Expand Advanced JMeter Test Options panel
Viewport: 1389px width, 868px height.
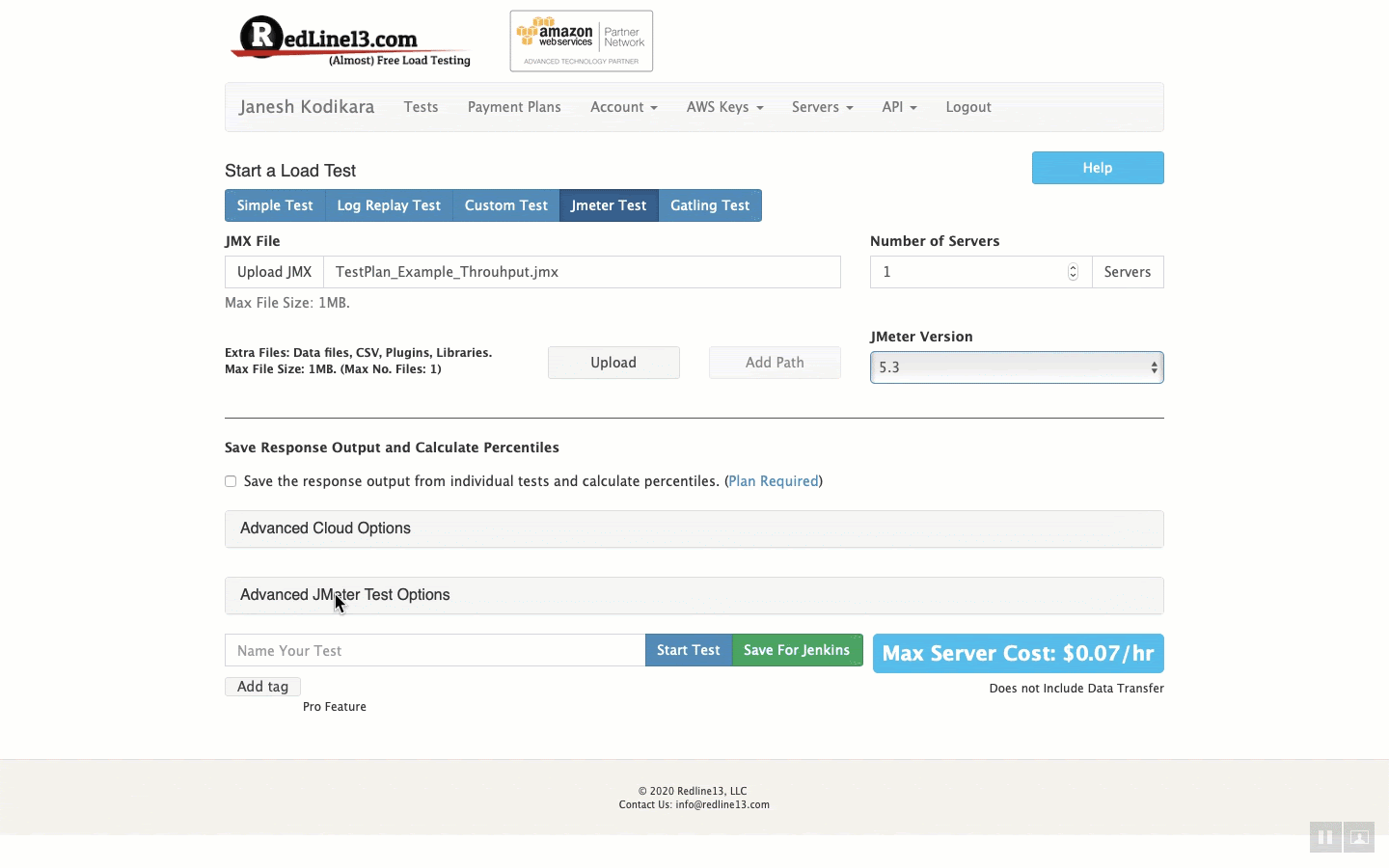[x=694, y=595]
